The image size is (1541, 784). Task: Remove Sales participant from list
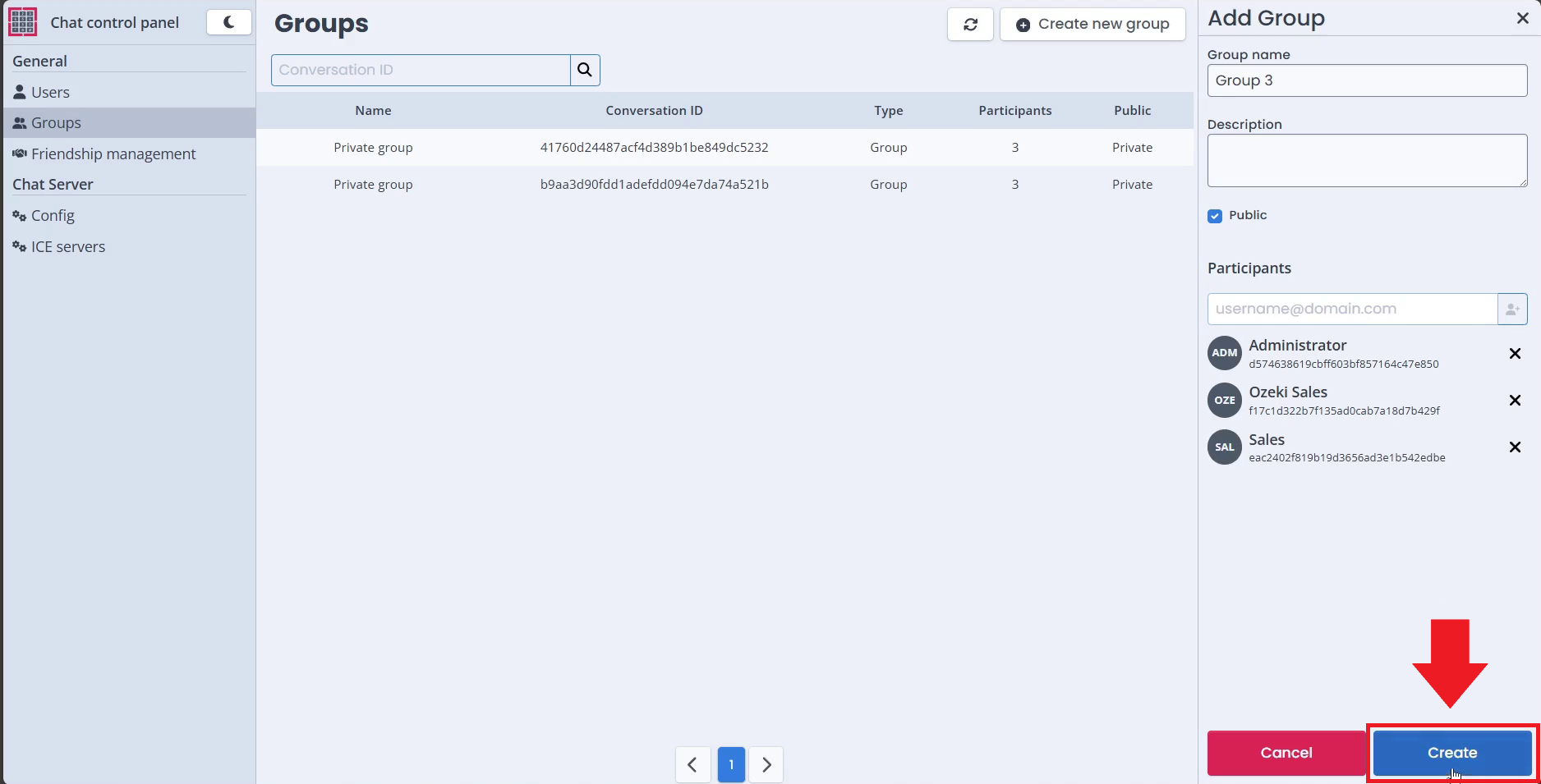click(x=1515, y=447)
